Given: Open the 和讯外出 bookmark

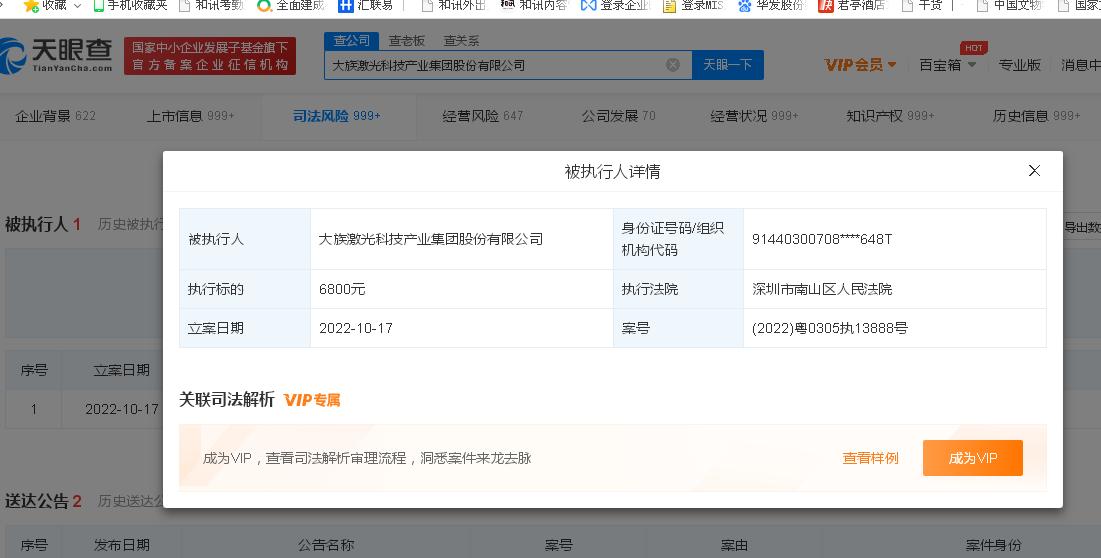Looking at the screenshot, I should tap(454, 6).
